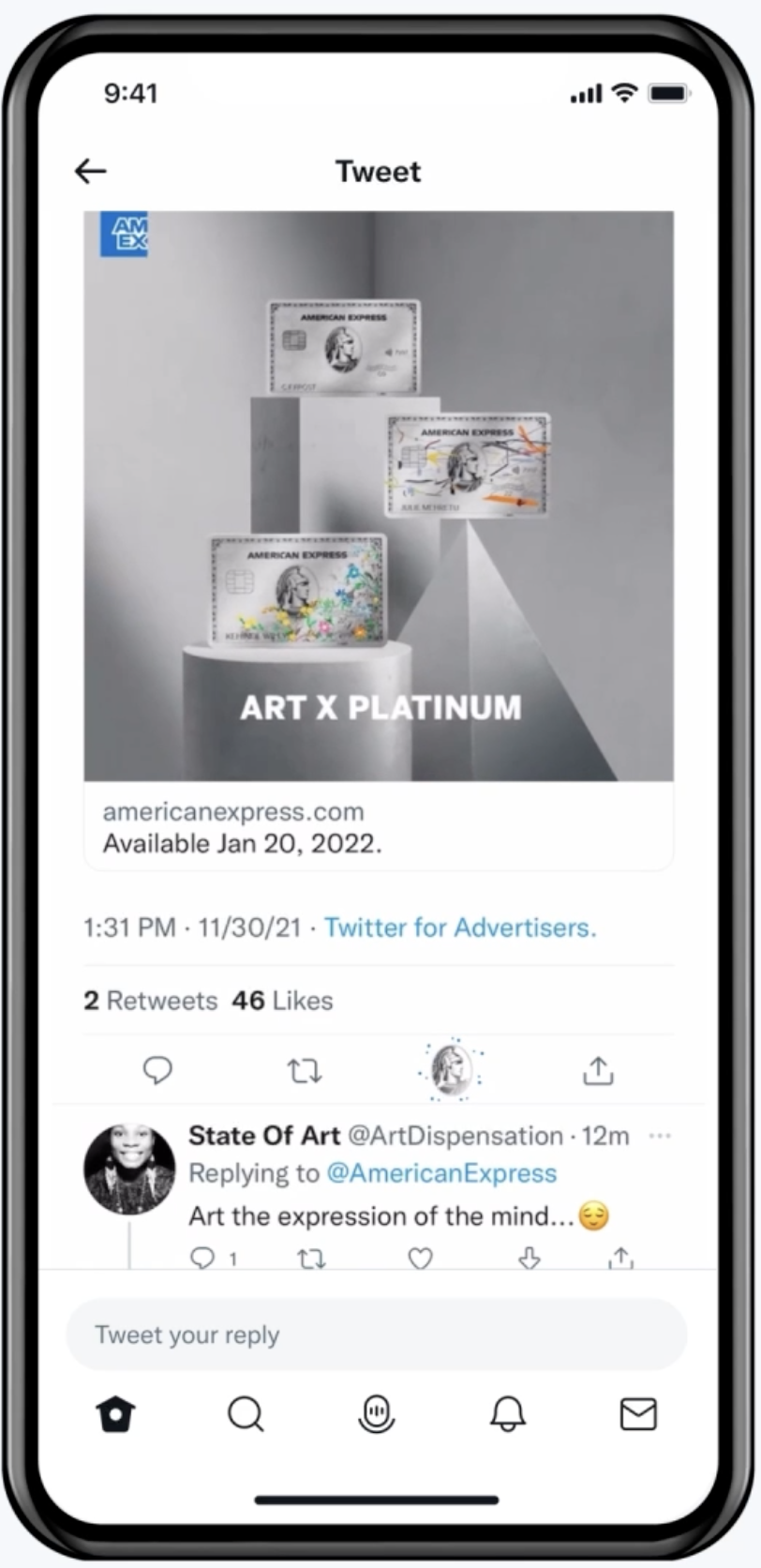Open the three-dot menu on the reply
Viewport: 761px width, 1568px height.
[660, 1136]
